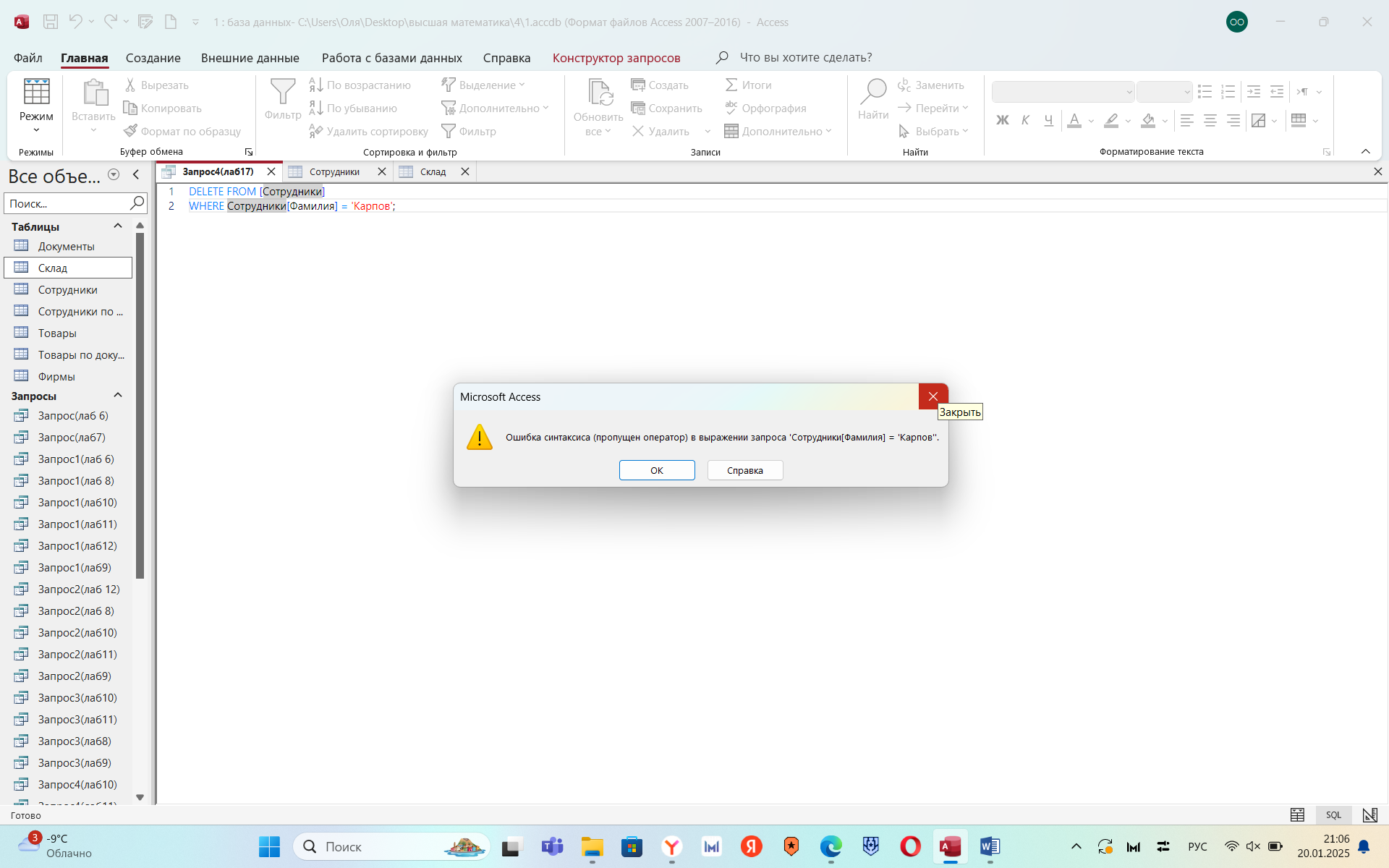The height and width of the screenshot is (868, 1389).
Task: Sort by По убыванию
Action: click(353, 109)
